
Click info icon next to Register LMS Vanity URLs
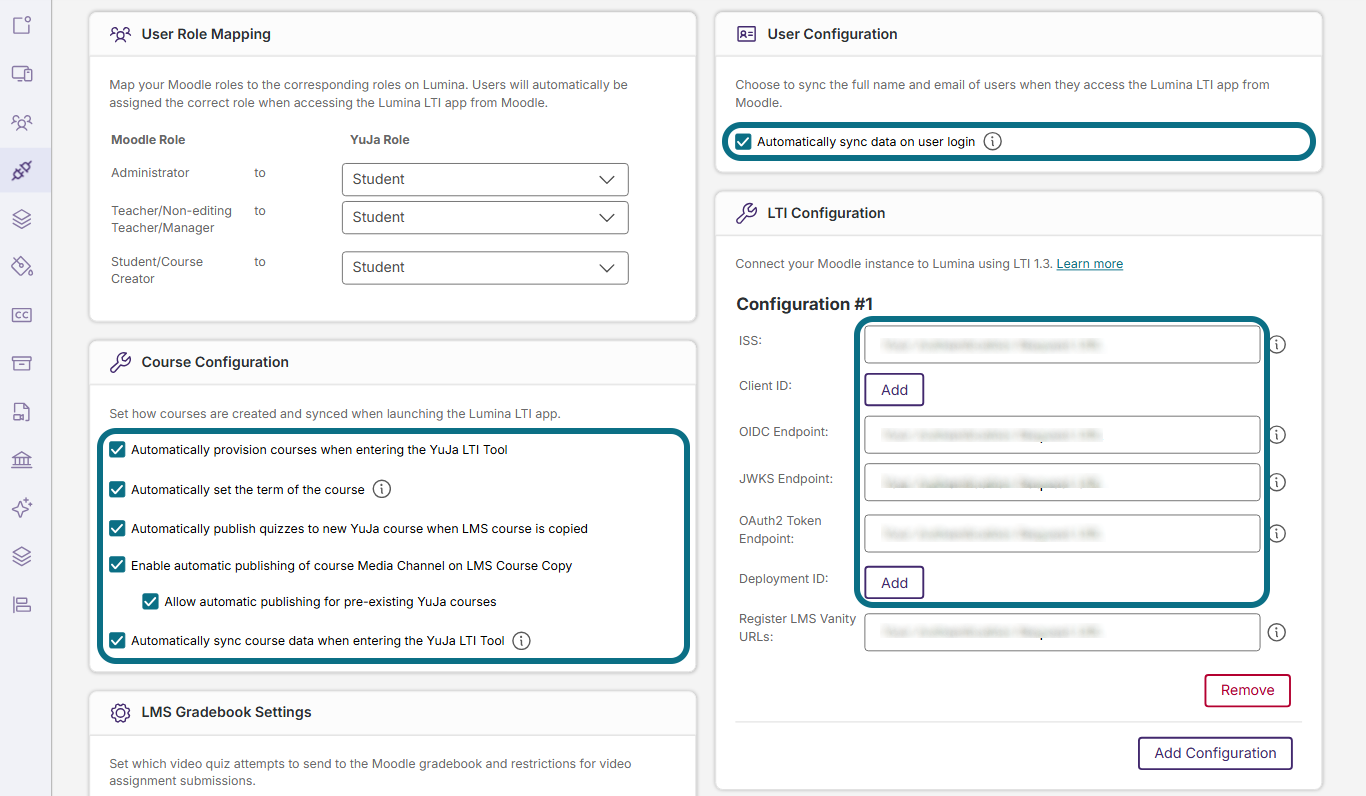[1277, 632]
